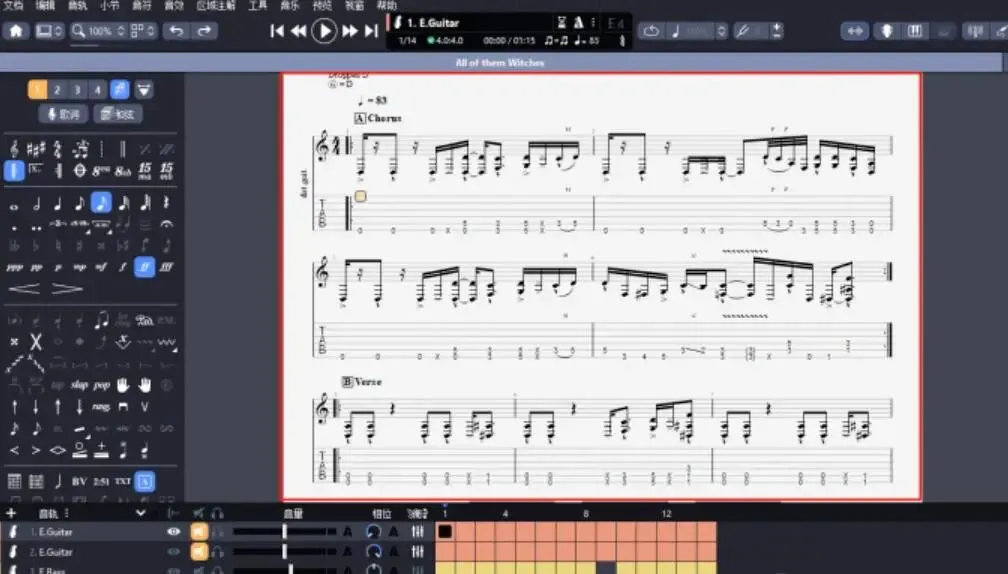The height and width of the screenshot is (574, 1008).
Task: Add a new track with plus
Action: click(x=10, y=513)
